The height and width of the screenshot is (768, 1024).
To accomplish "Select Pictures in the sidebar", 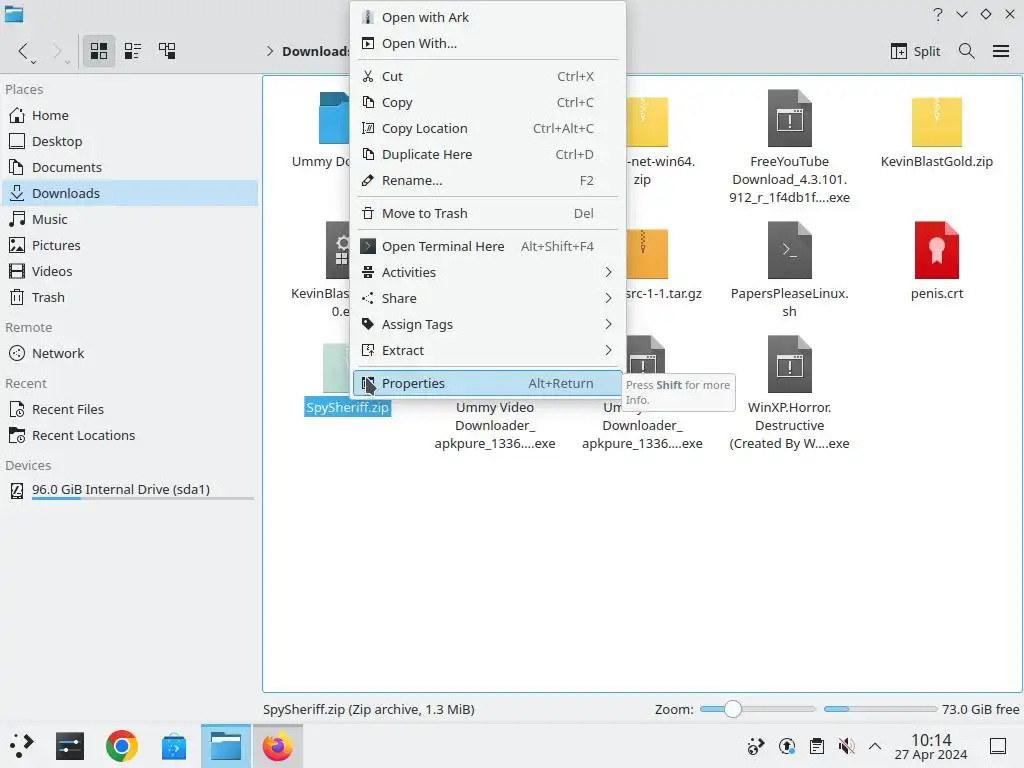I will pyautogui.click(x=129, y=246).
